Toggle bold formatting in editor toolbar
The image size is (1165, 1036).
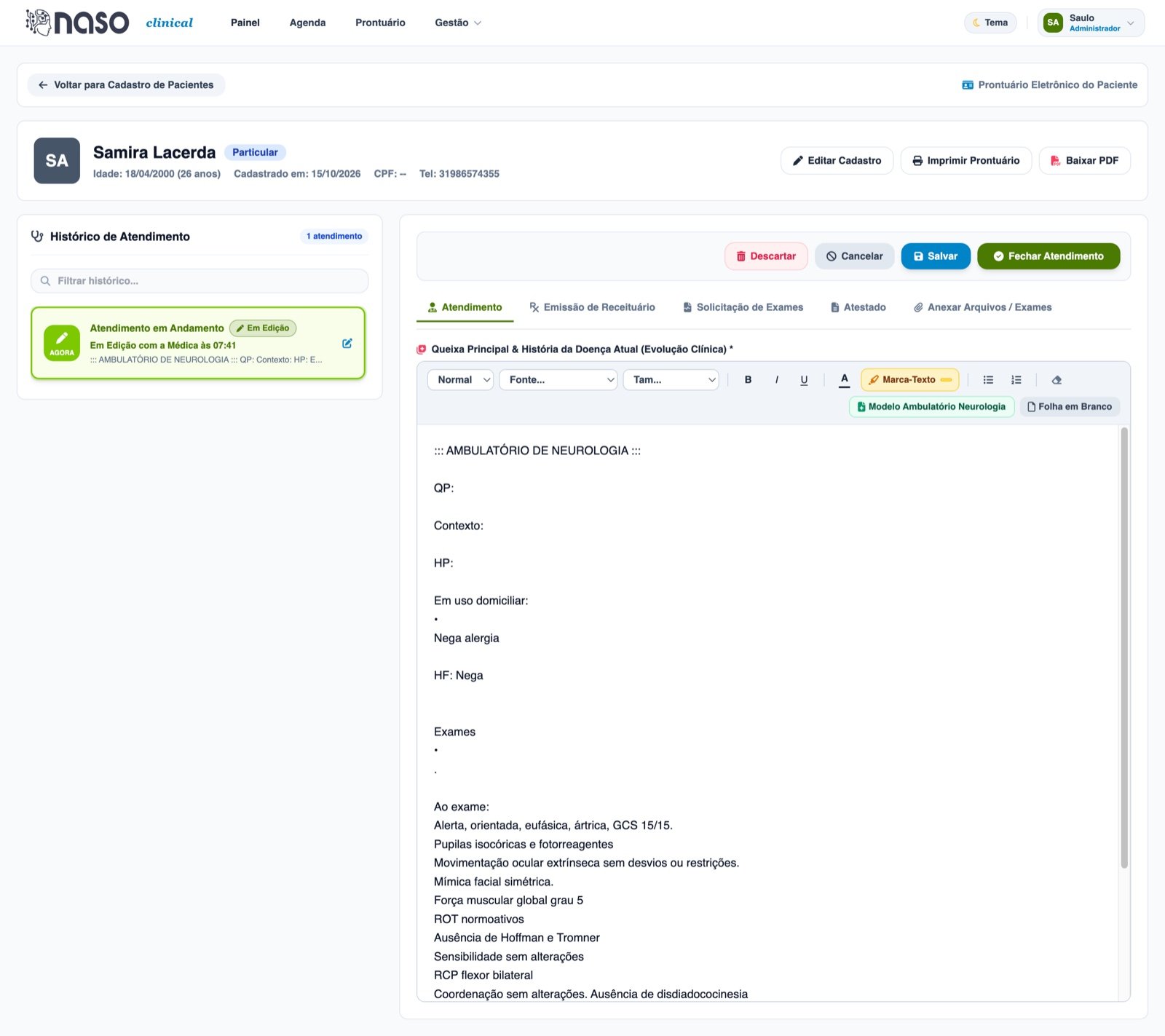(x=748, y=380)
